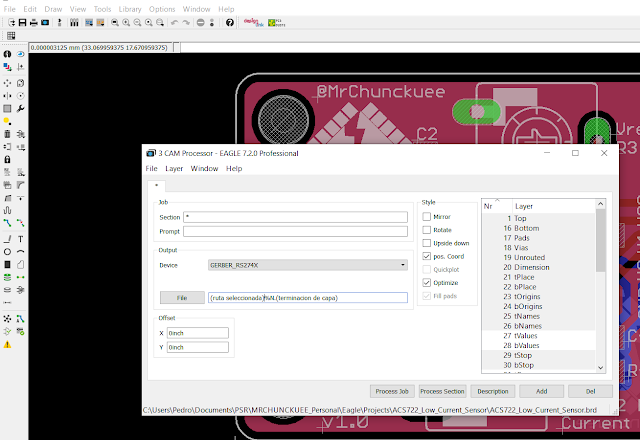
Task: Click the output file path field
Action: (308, 298)
